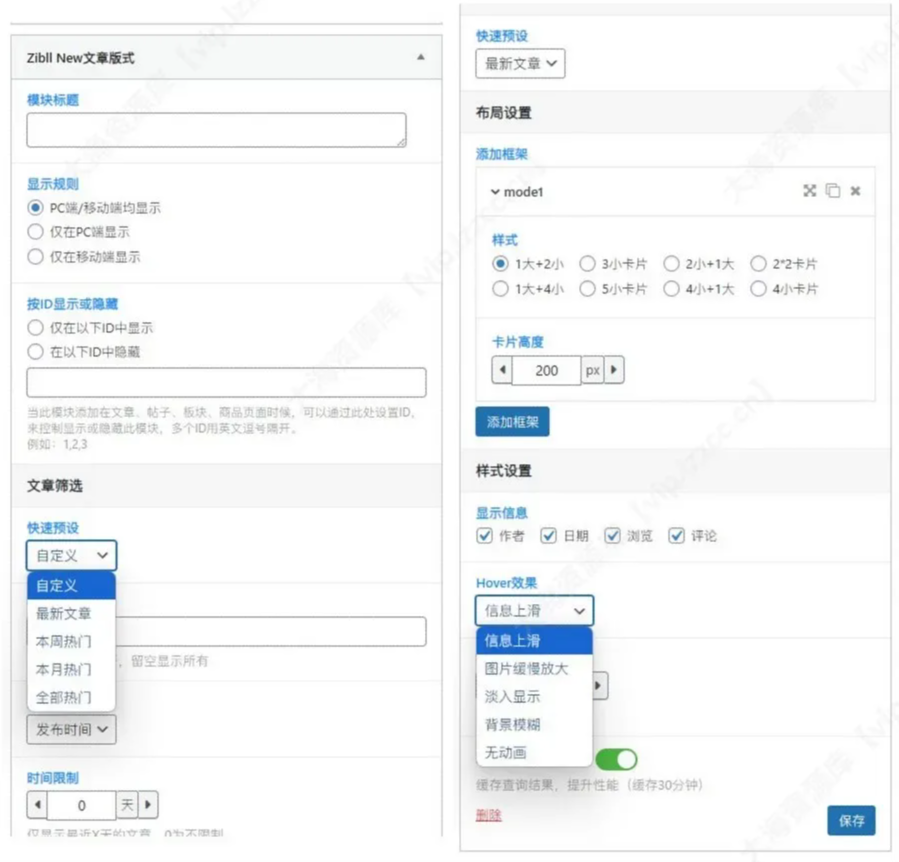Expand the mode1 frame chevron
The height and width of the screenshot is (862, 899).
tap(496, 190)
